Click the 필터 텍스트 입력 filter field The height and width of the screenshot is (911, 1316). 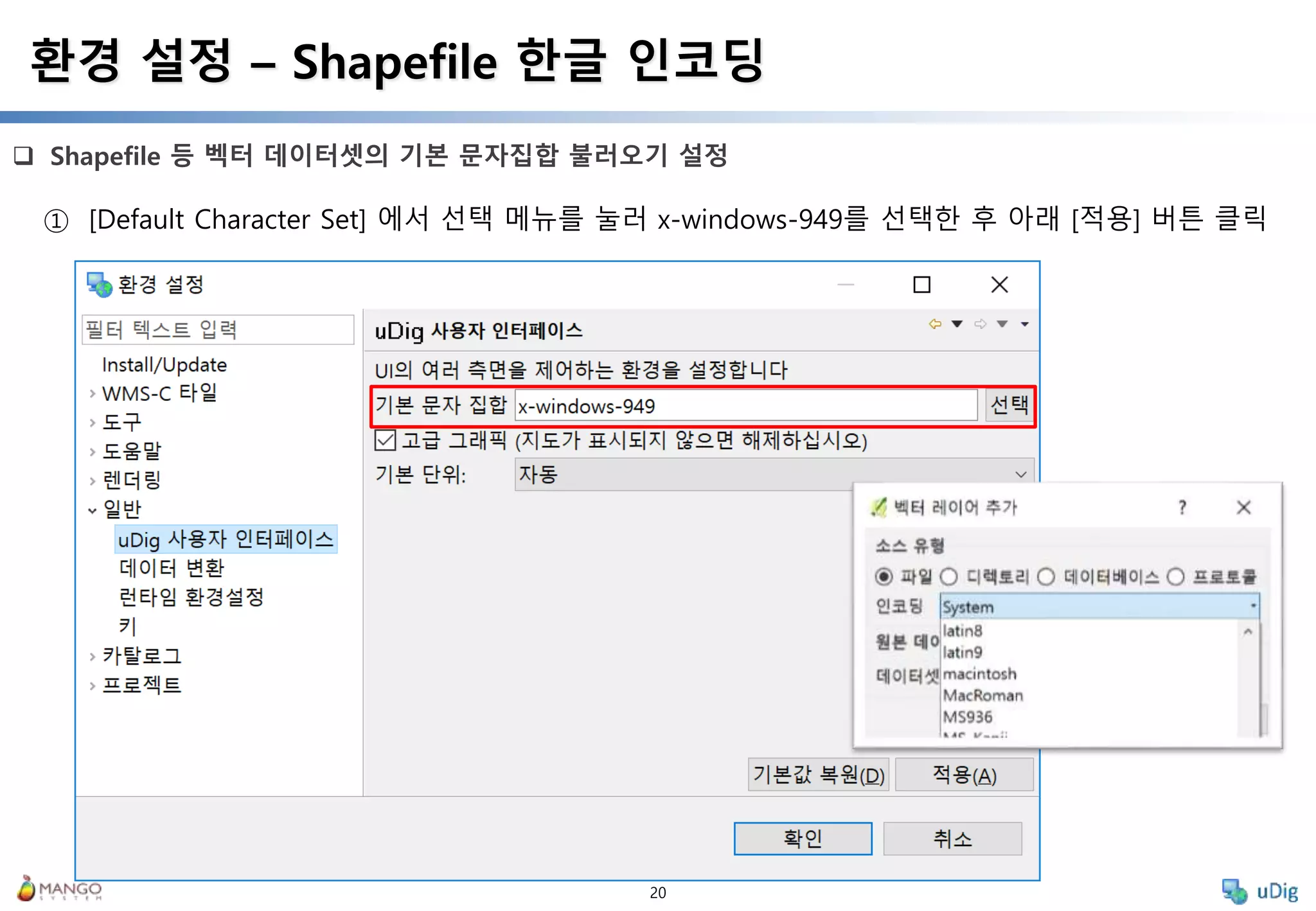218,330
